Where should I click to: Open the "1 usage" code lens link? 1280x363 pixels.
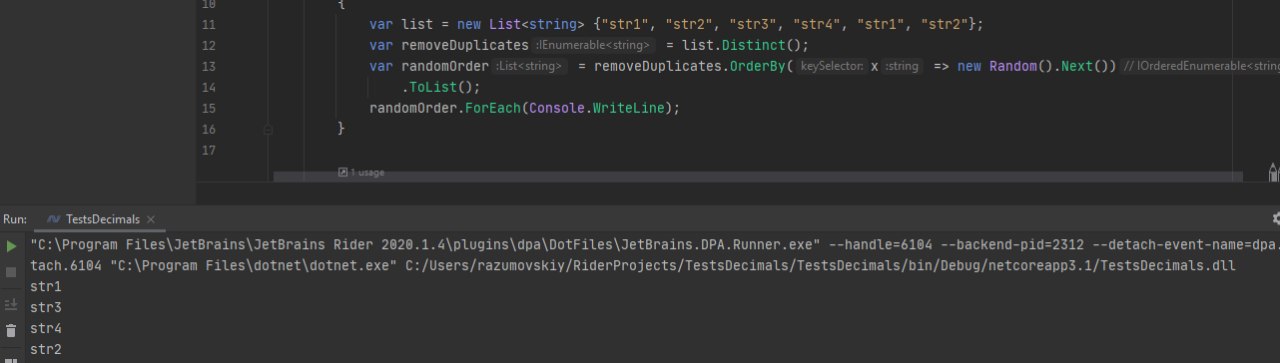pyautogui.click(x=361, y=173)
